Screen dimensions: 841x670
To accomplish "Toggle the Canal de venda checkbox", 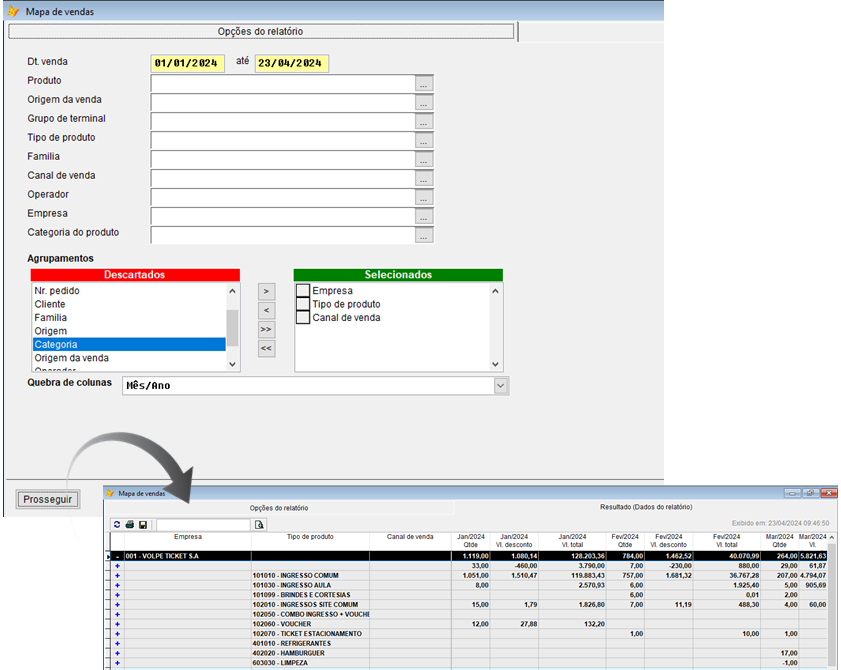I will pyautogui.click(x=303, y=318).
